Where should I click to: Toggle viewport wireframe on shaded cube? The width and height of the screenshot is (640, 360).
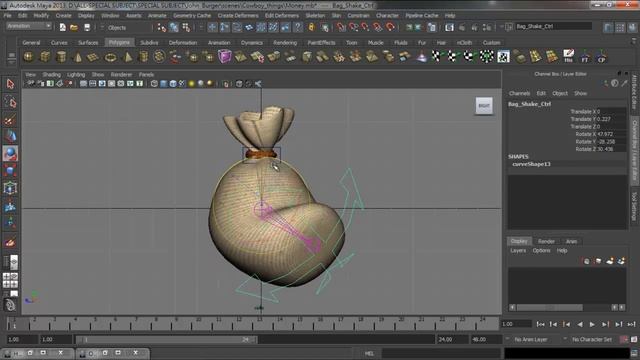(173, 84)
